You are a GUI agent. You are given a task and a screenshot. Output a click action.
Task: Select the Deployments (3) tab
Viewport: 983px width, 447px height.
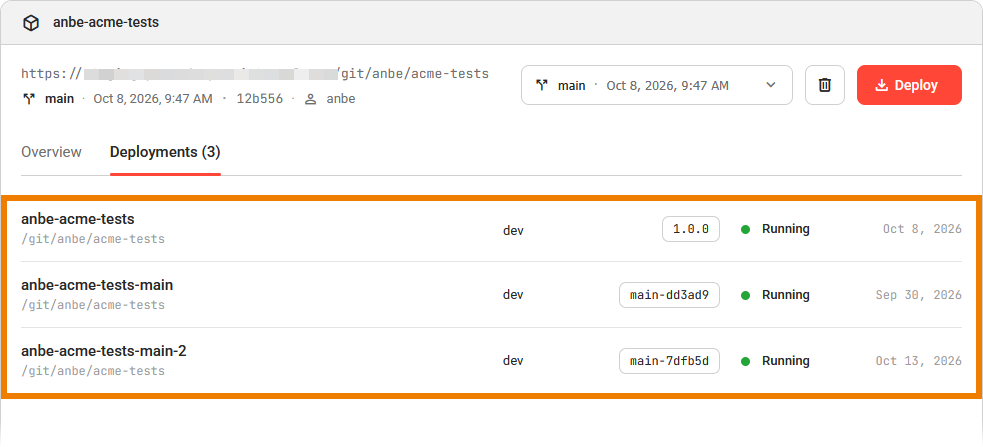click(165, 152)
